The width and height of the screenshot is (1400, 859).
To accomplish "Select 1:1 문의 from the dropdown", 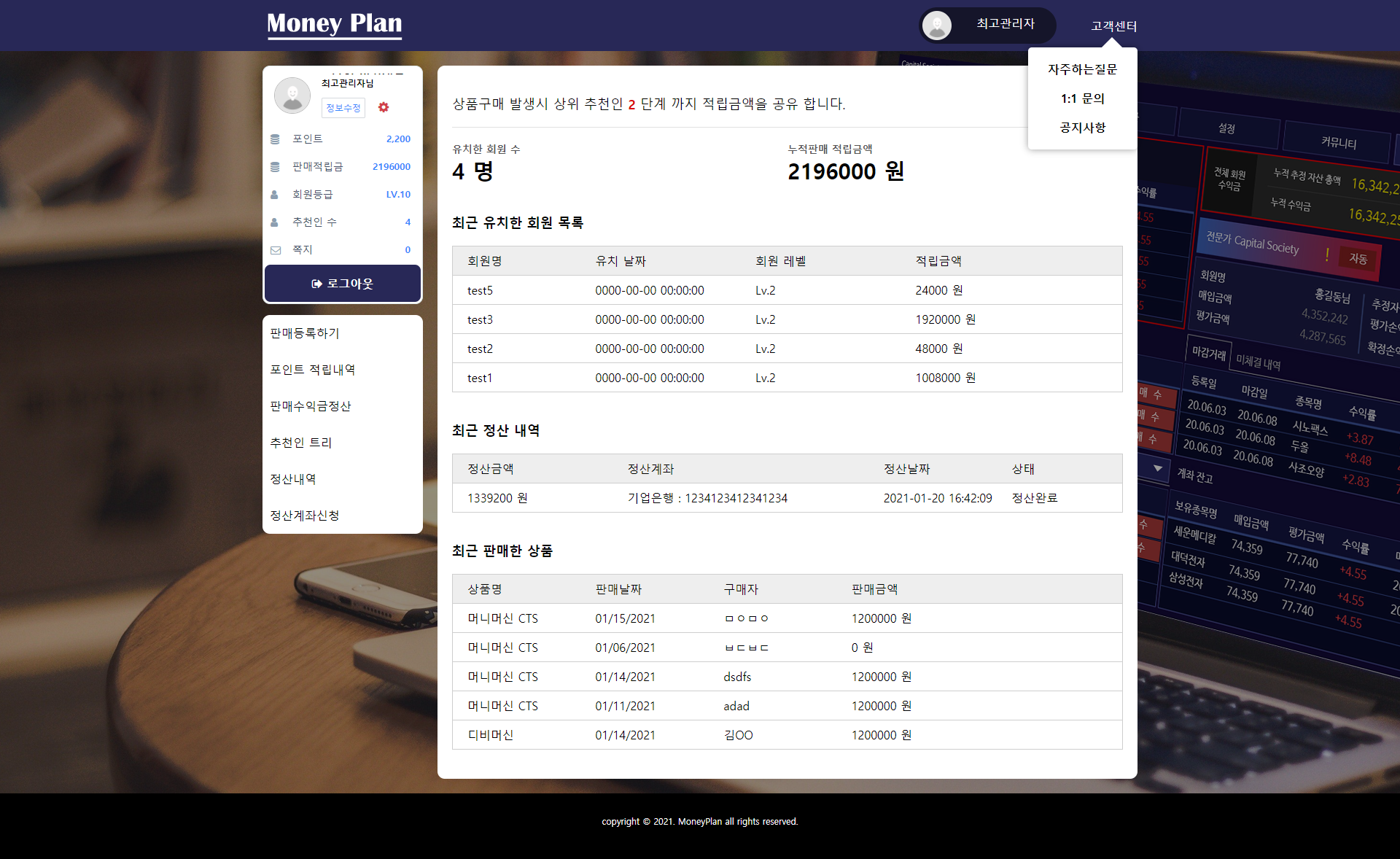I will pyautogui.click(x=1082, y=98).
